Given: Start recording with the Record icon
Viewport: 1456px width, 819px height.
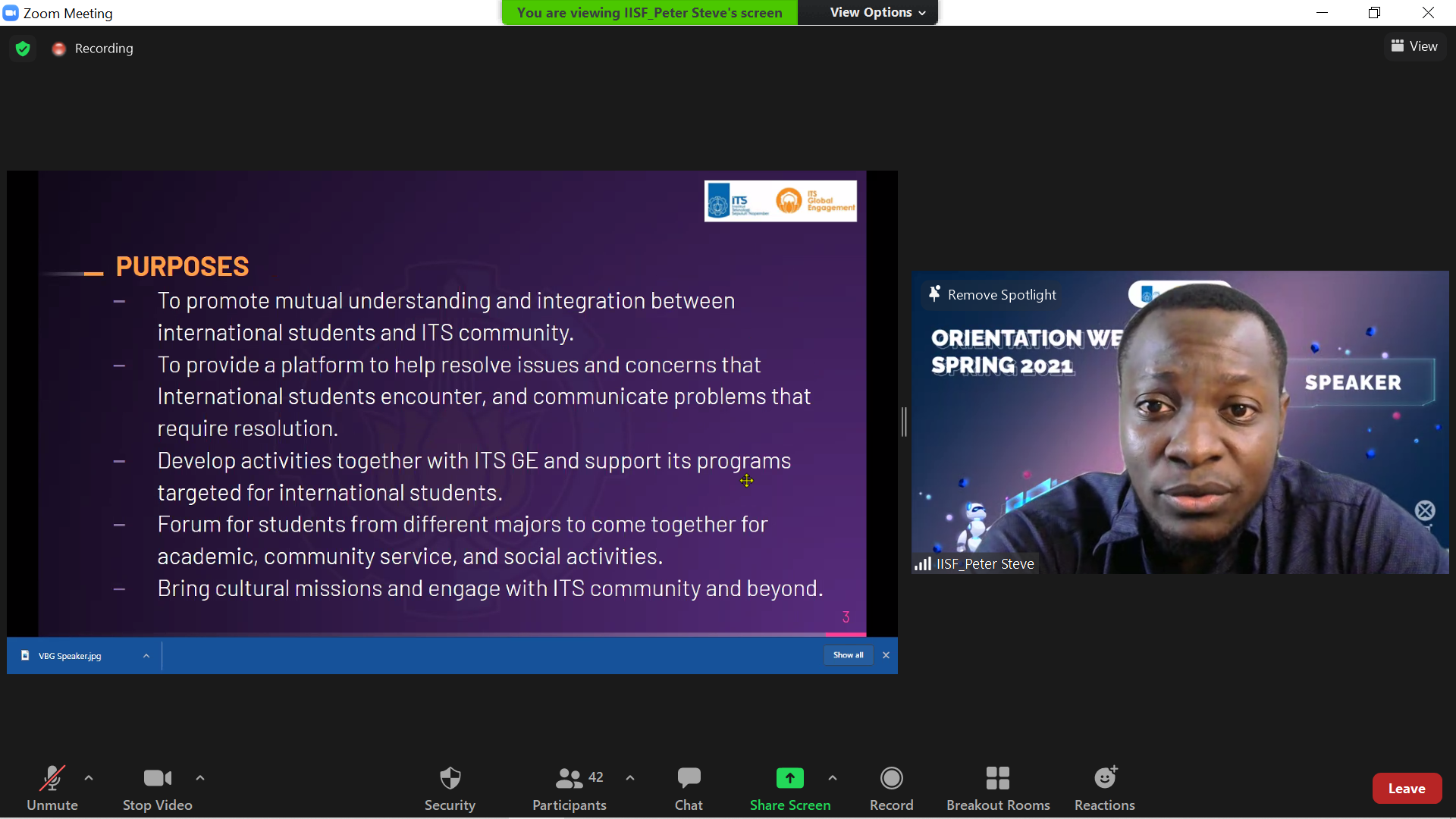Looking at the screenshot, I should coord(891,779).
